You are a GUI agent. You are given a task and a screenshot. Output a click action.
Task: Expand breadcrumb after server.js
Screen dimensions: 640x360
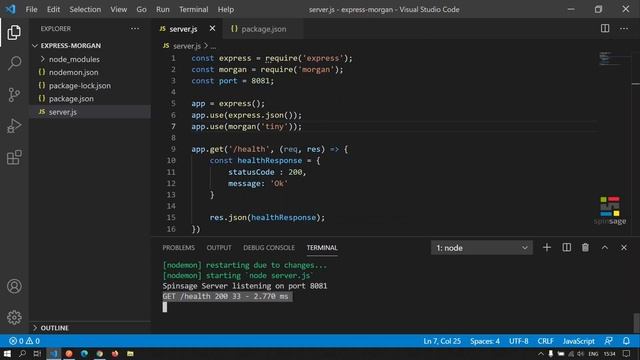[213, 46]
